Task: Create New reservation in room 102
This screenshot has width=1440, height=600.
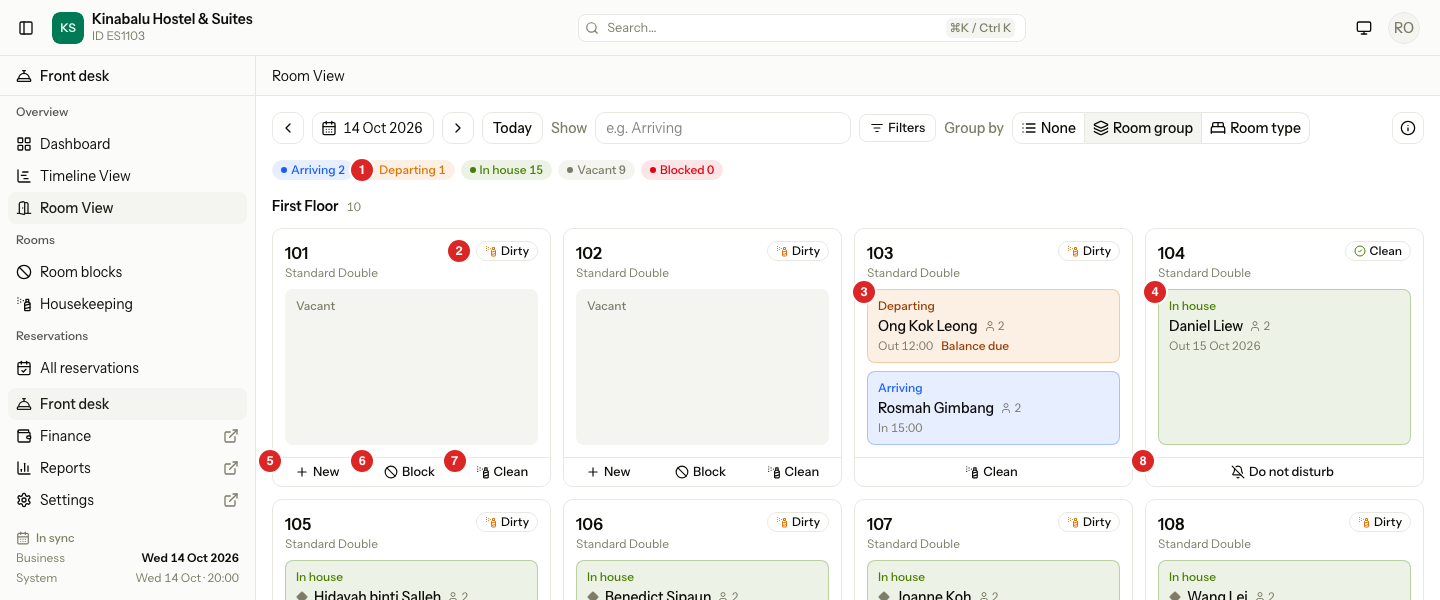Action: click(x=609, y=472)
